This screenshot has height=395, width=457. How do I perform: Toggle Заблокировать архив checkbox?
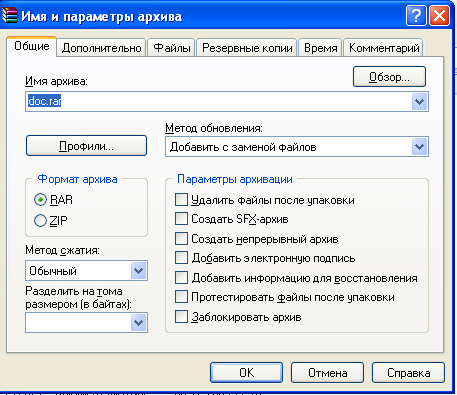[x=181, y=317]
